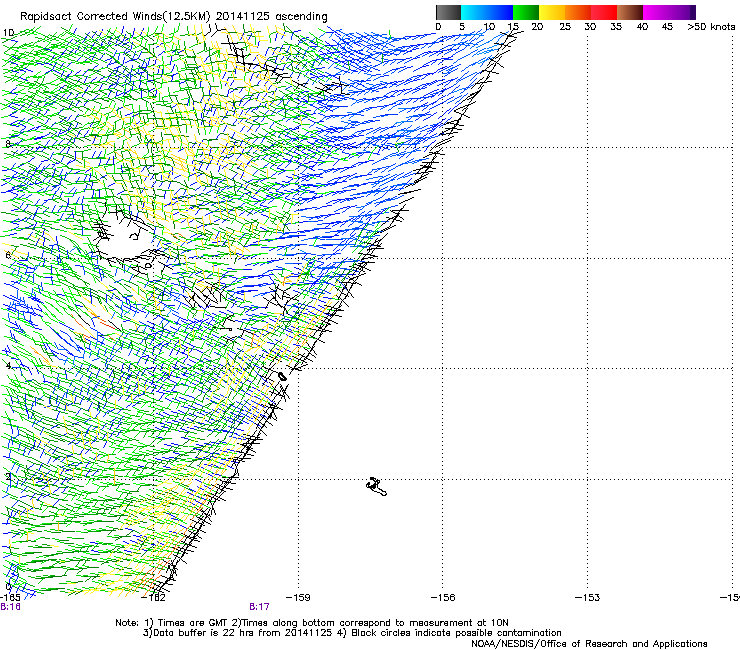Screen dimensions: 740x650
Task: Click the '>50 knots' legend label
Action: pyautogui.click(x=711, y=27)
